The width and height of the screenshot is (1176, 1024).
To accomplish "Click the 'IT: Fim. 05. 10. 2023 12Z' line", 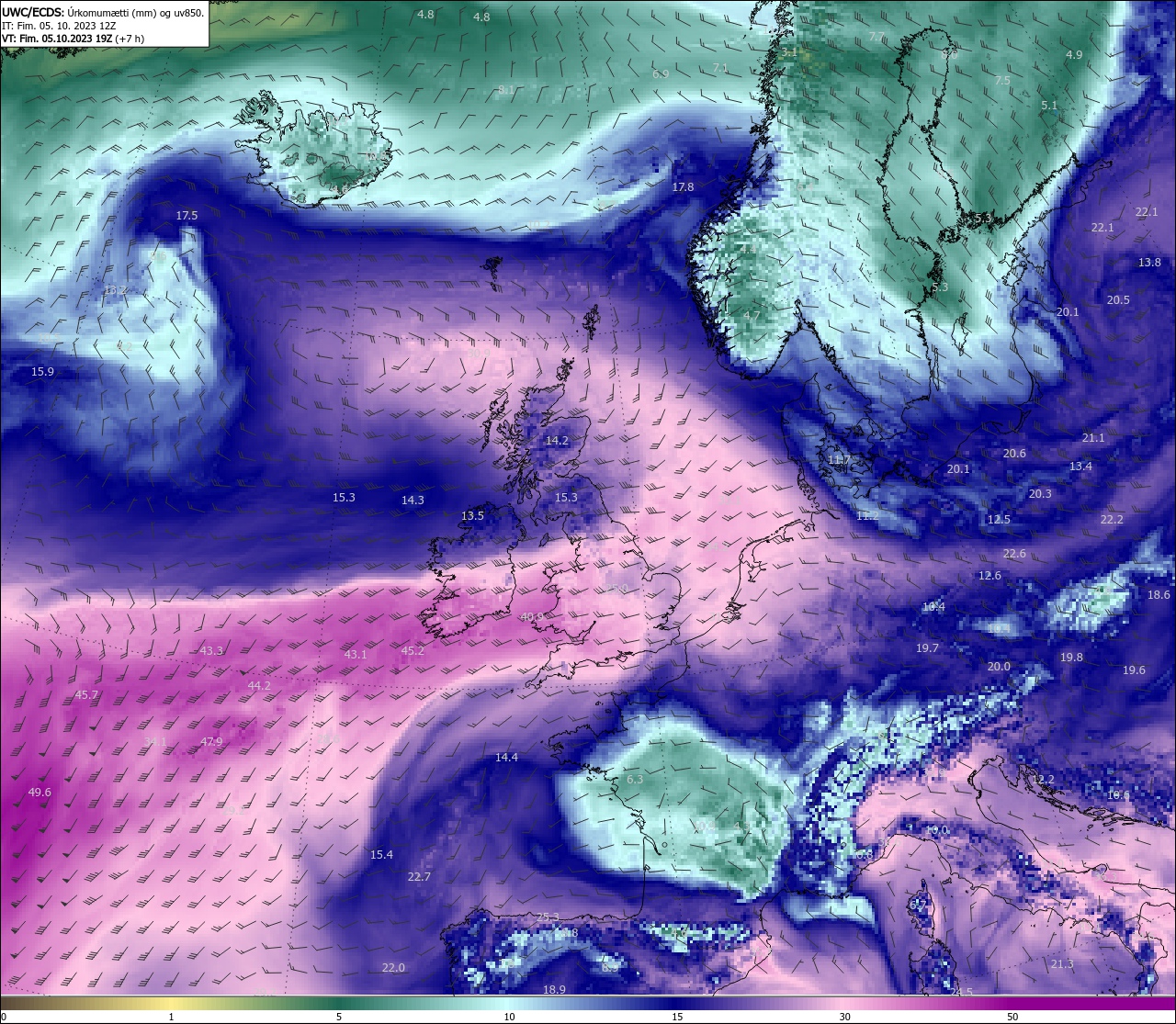I will pyautogui.click(x=59, y=26).
